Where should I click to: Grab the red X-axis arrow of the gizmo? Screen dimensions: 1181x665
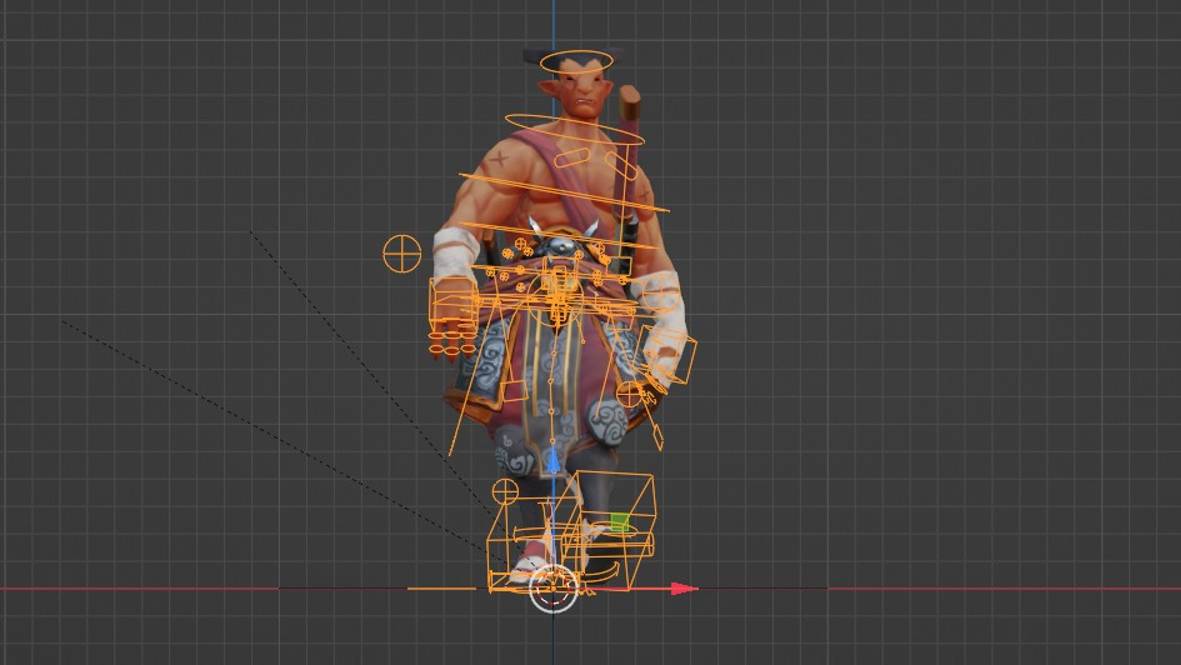point(684,589)
